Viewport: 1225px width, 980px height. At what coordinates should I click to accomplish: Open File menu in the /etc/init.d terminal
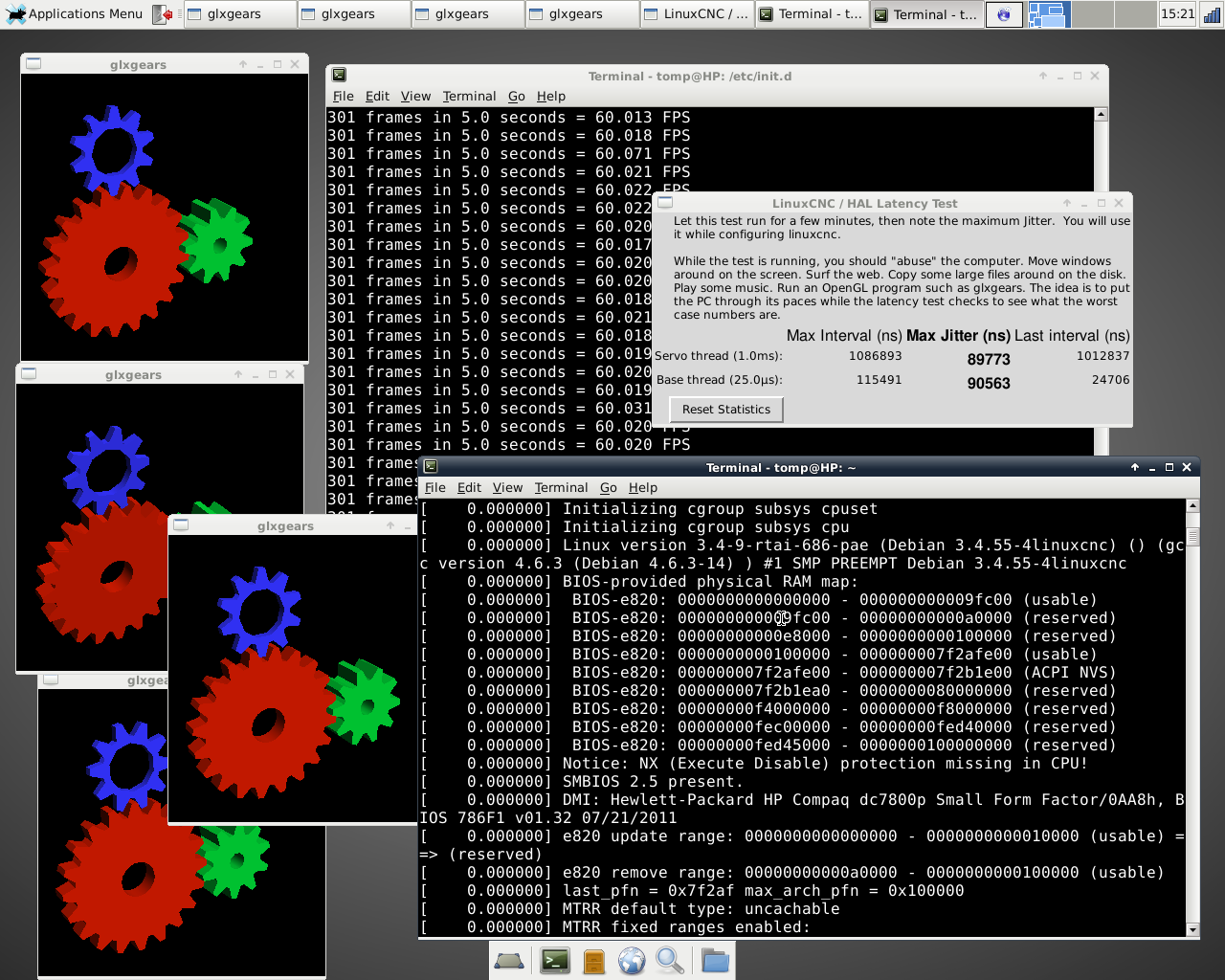[343, 97]
